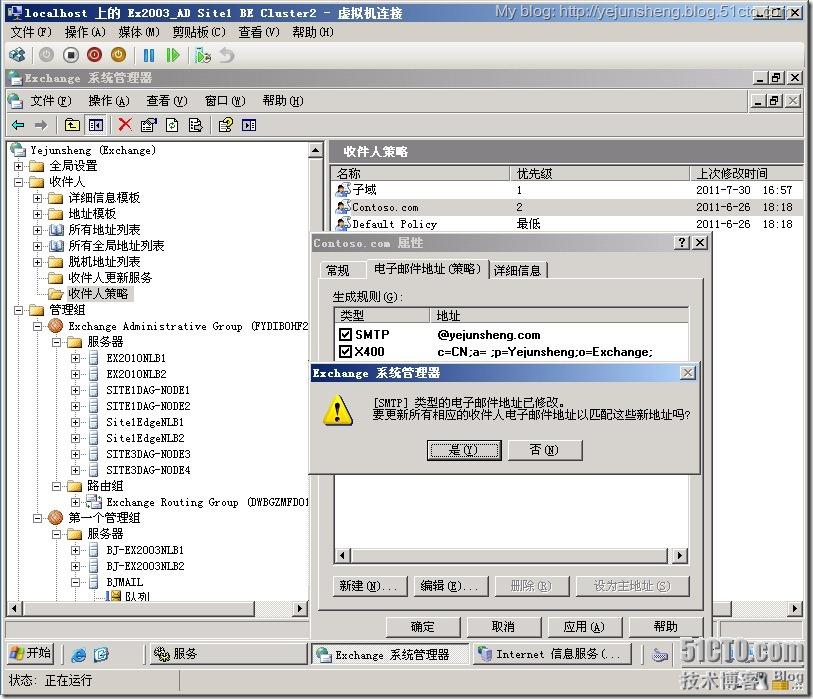Click the 编辑(E)... button
Screen dimensions: 813x699
451,586
